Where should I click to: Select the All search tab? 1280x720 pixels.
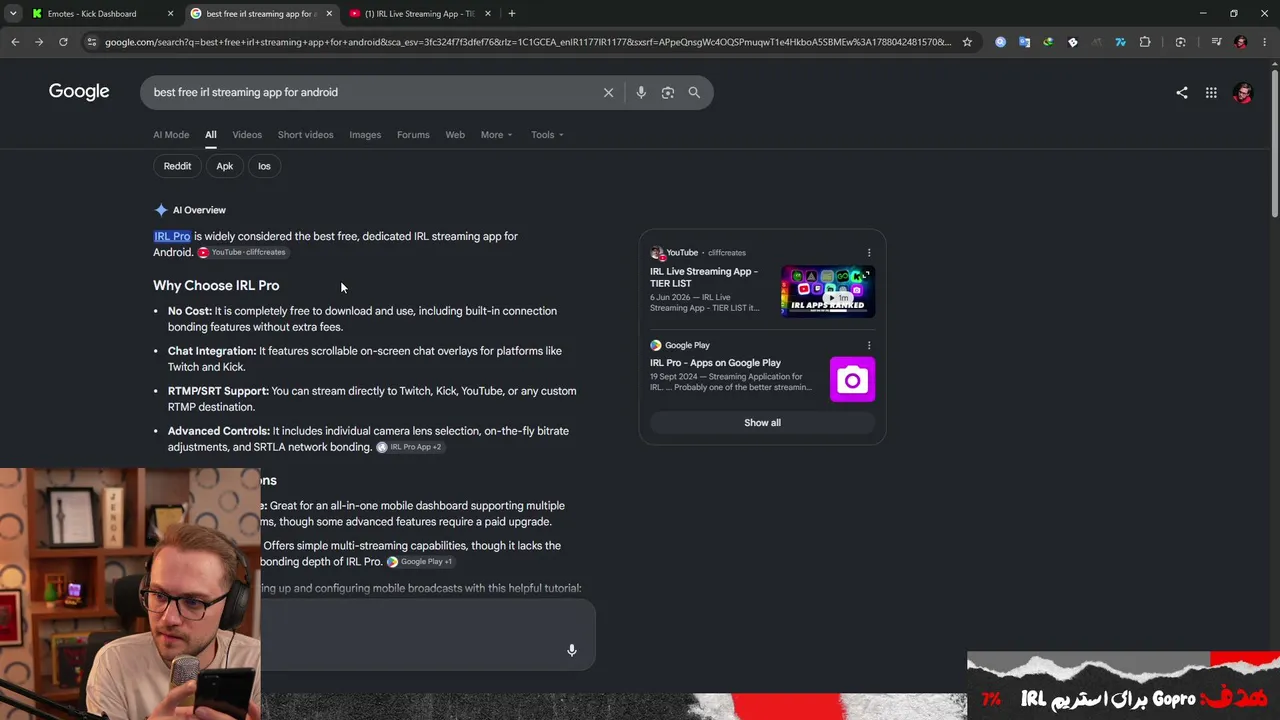(x=211, y=135)
